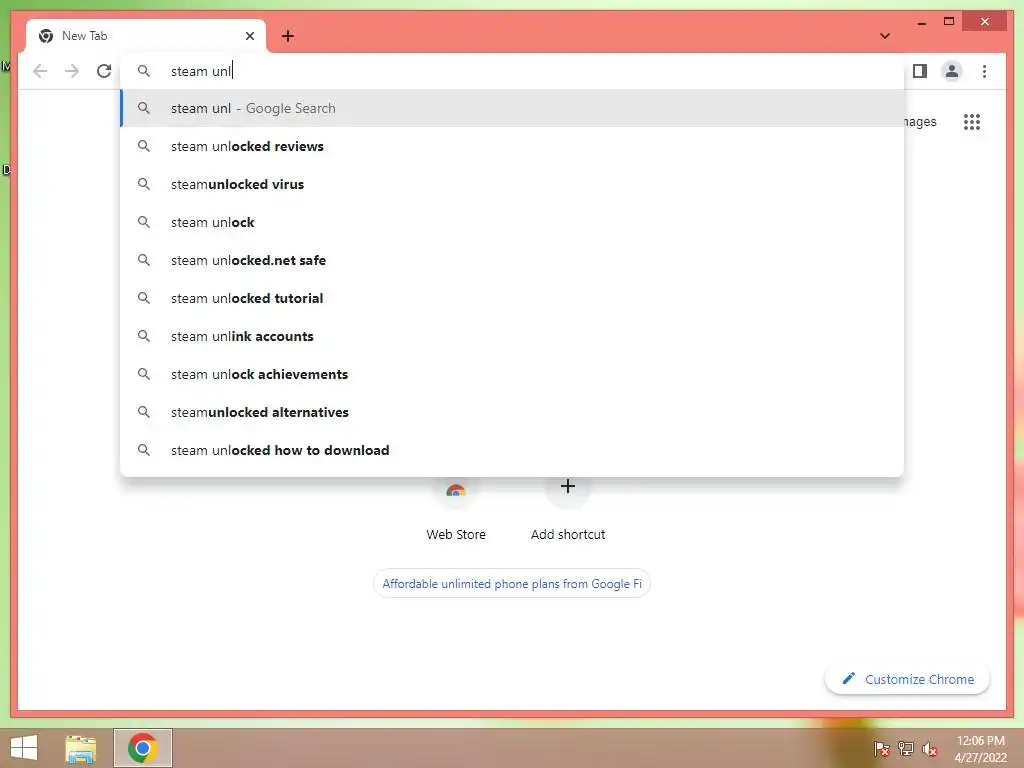Image resolution: width=1024 pixels, height=768 pixels.
Task: Pick 'steam unlocked how to download' suggestion
Action: click(512, 450)
